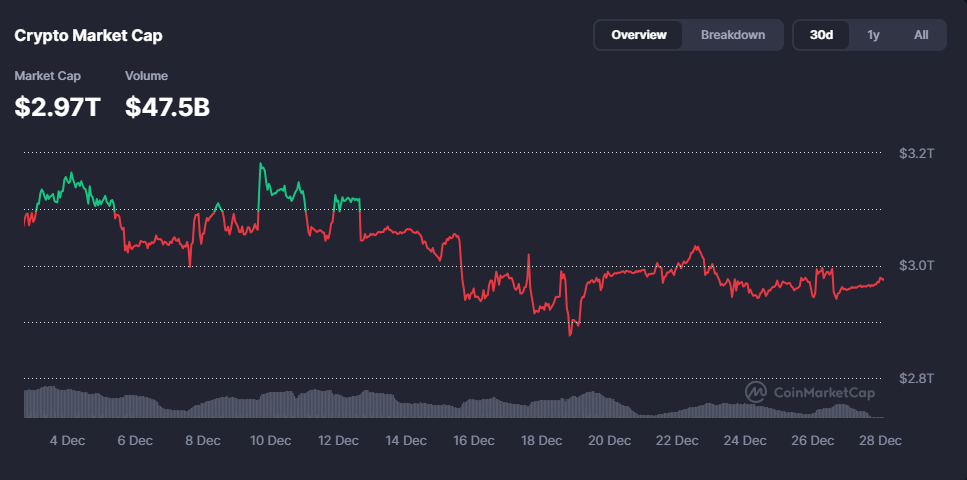
Task: Click the $3.2T y-axis label
Action: click(915, 154)
